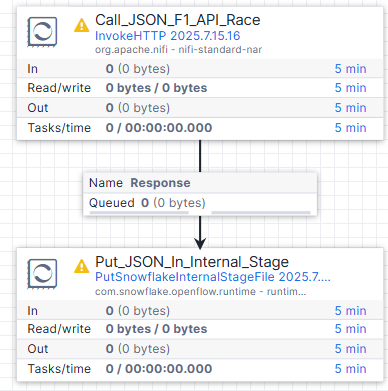Click 5 min in Call_JSON_F1_API_Race In row
The width and height of the screenshot is (388, 391).
tap(351, 69)
